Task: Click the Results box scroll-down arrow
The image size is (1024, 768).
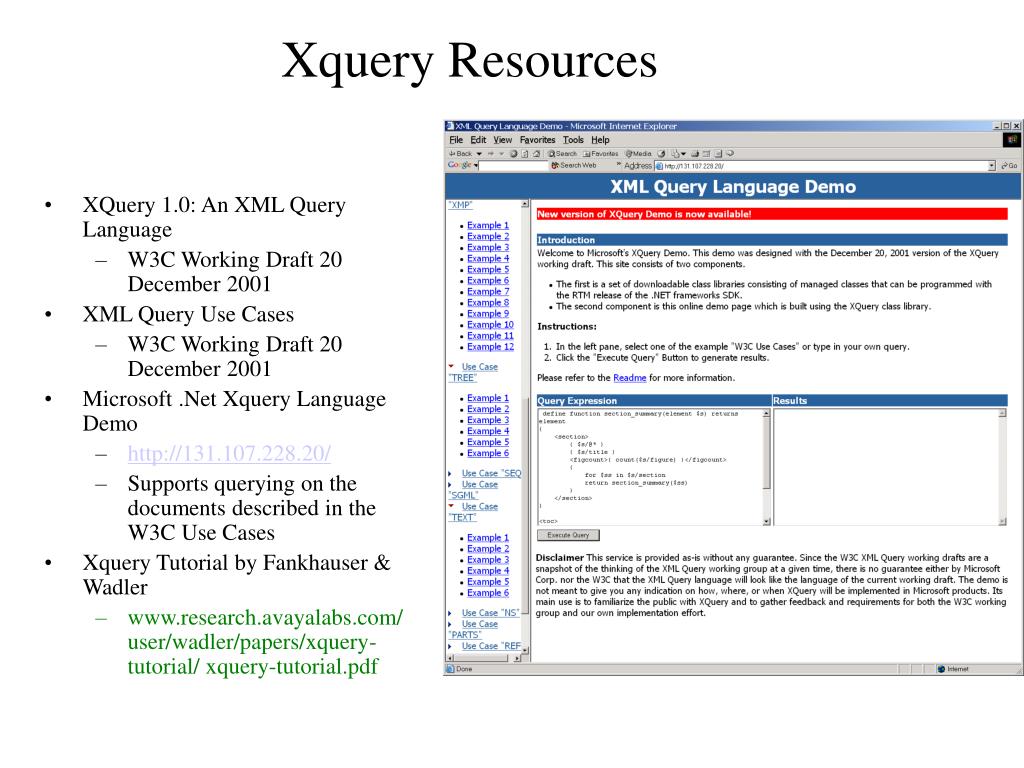Action: tap(1002, 521)
